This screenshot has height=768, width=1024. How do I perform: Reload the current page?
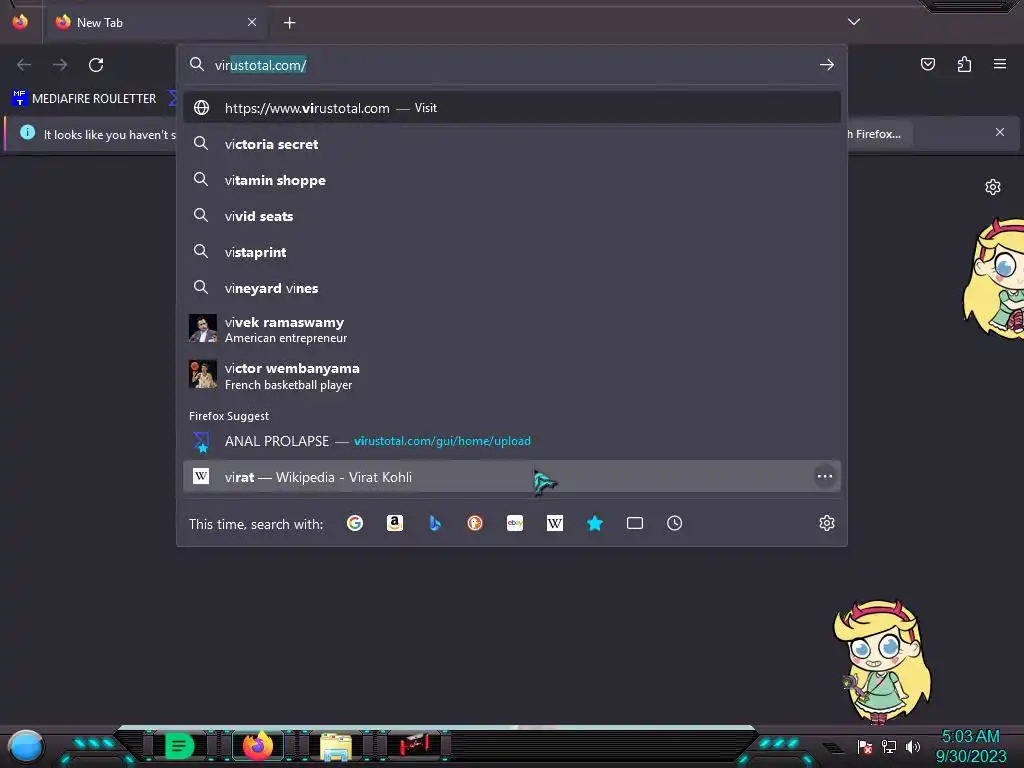[96, 65]
